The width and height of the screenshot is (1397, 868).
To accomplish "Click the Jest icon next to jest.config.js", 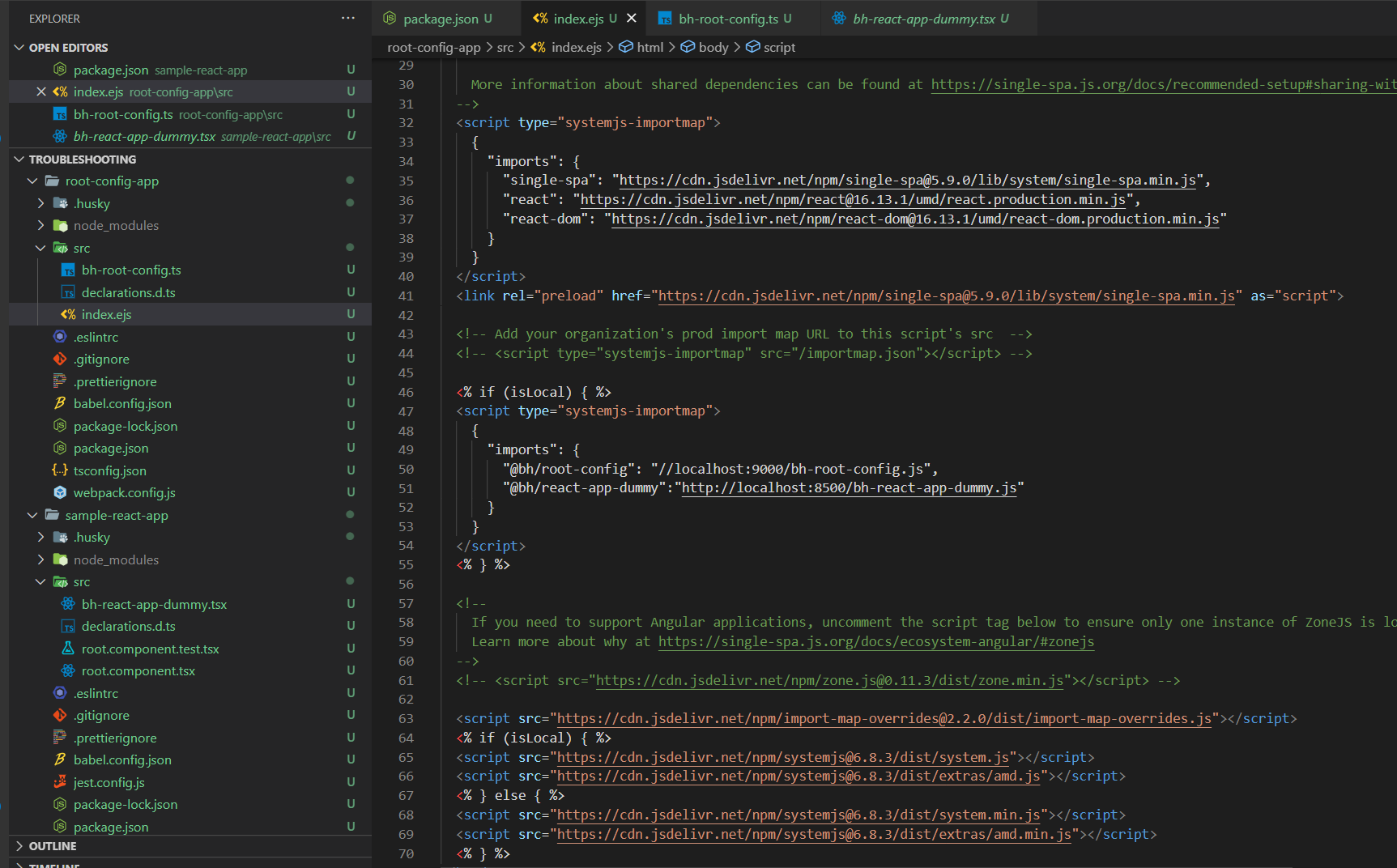I will (x=60, y=781).
